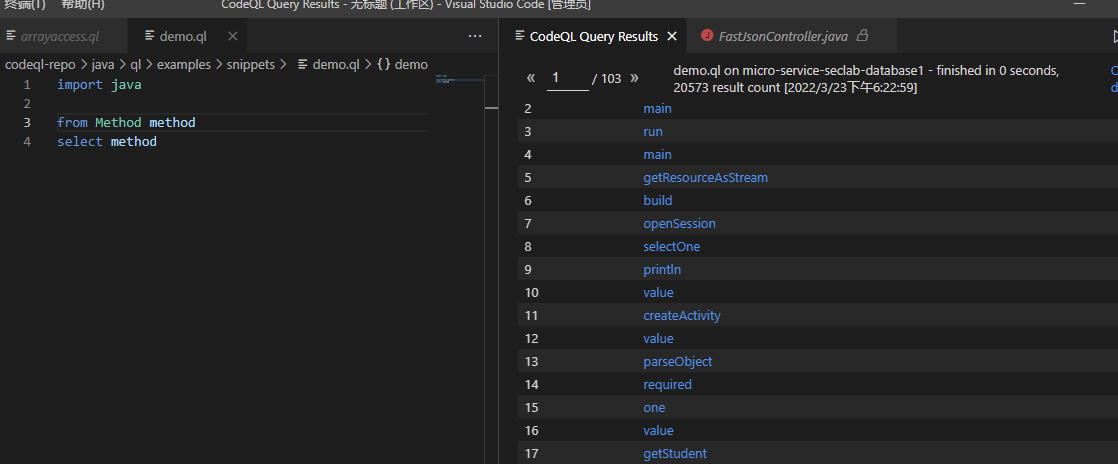Open the value link in row 16
The width and height of the screenshot is (1118, 464).
tap(658, 431)
